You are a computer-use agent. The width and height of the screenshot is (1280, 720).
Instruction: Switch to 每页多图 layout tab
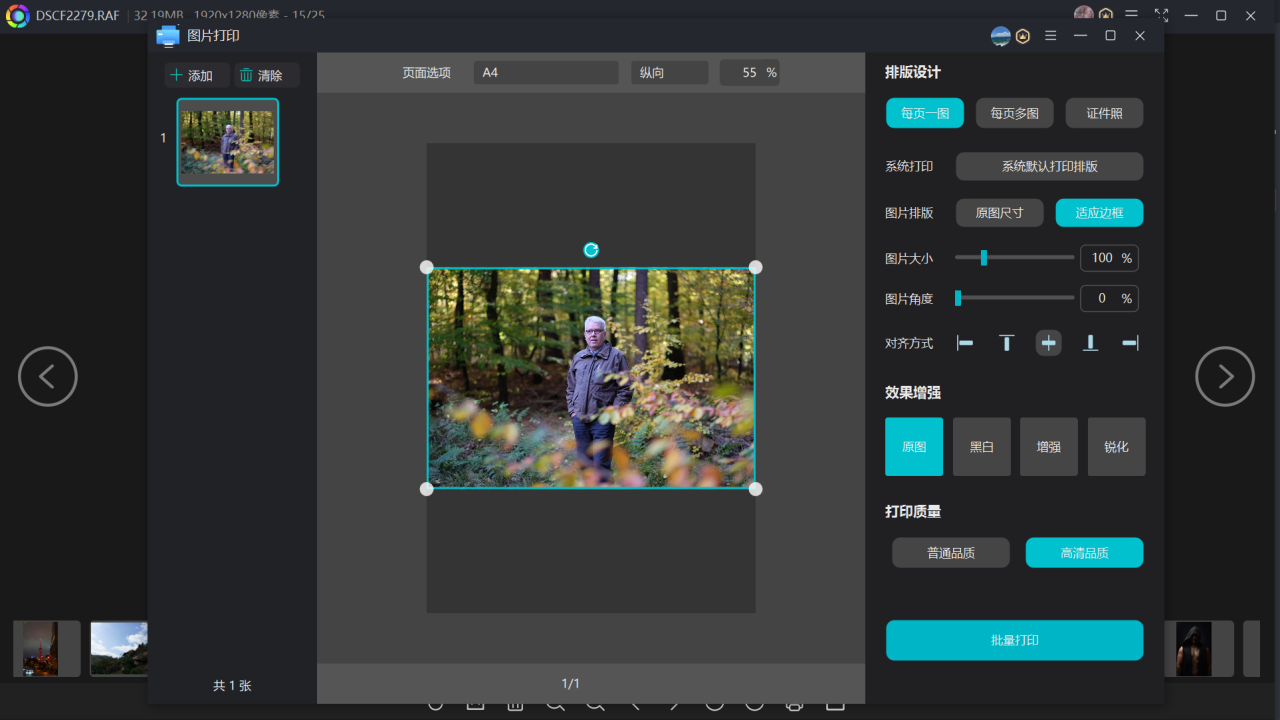pos(1014,113)
